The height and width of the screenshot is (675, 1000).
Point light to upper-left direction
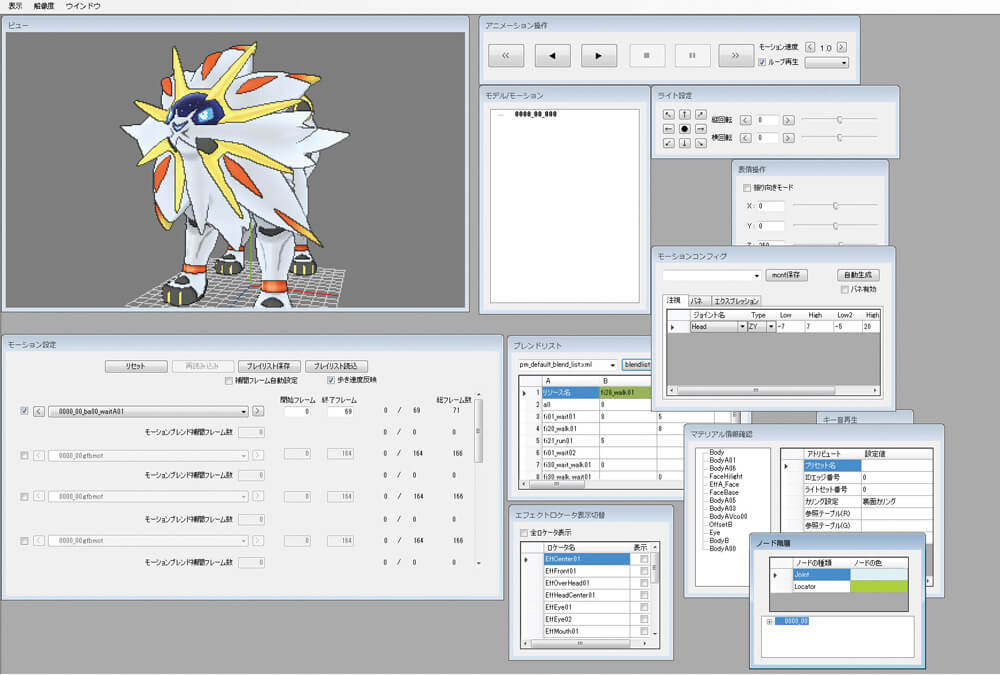pyautogui.click(x=668, y=114)
